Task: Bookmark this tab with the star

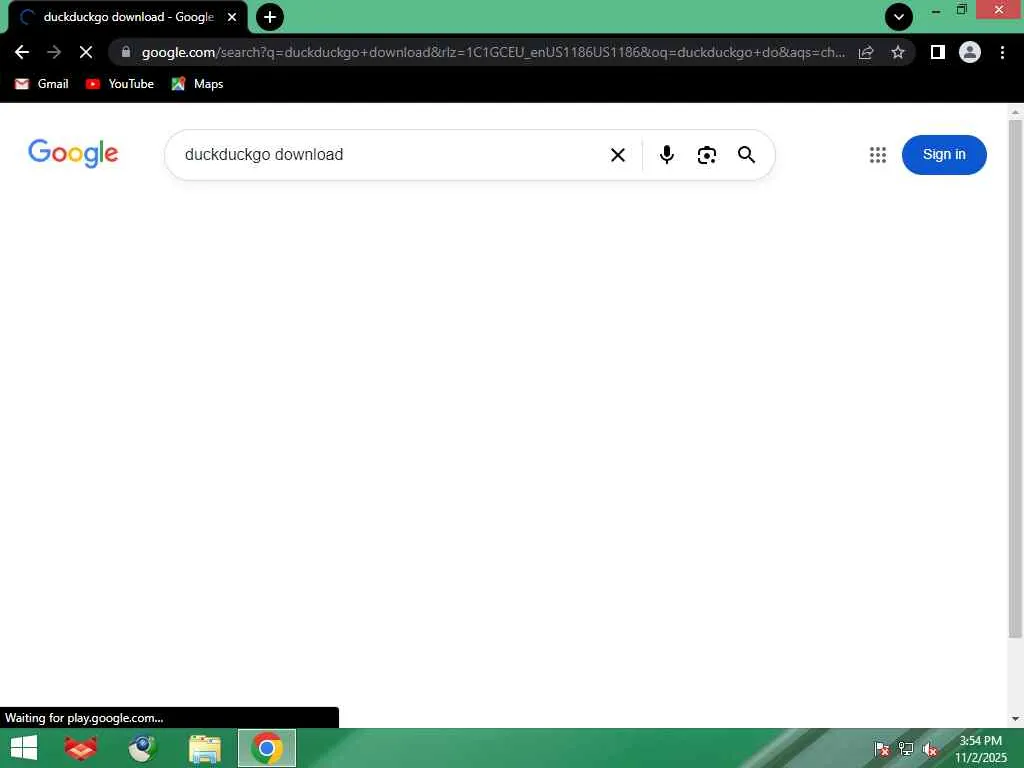Action: [x=898, y=52]
